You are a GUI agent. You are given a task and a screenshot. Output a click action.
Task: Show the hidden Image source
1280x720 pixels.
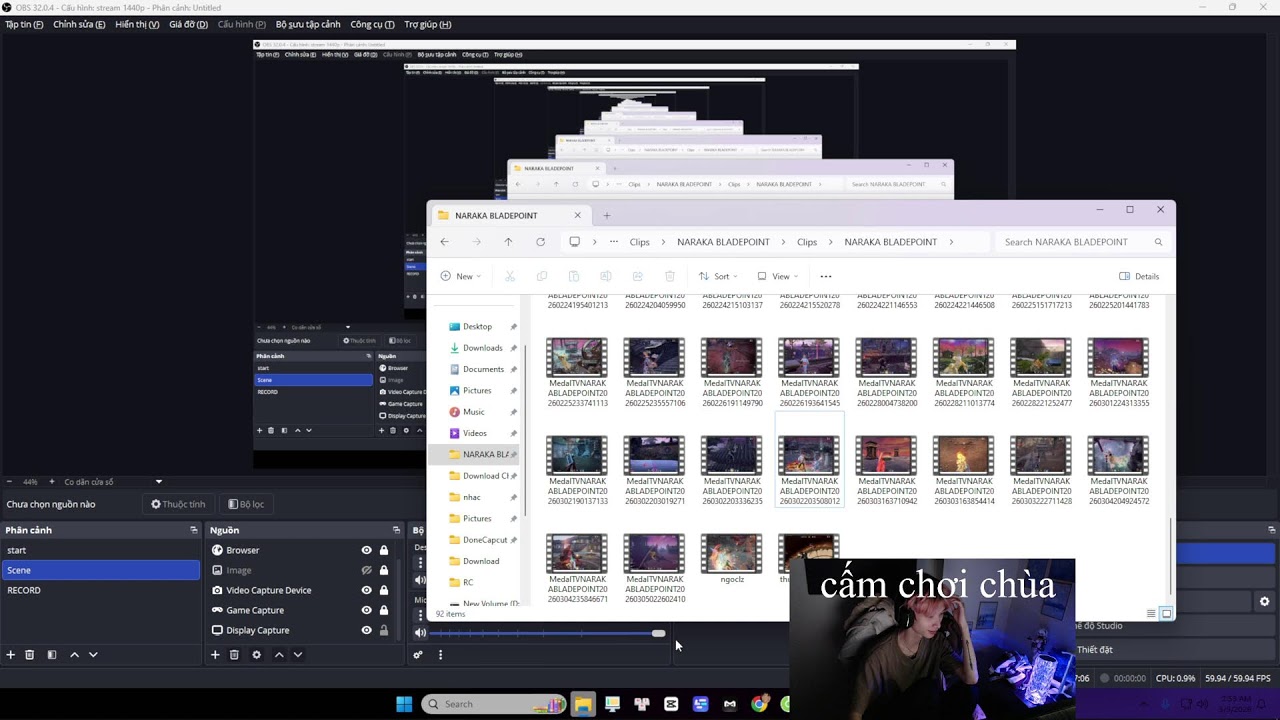point(366,570)
